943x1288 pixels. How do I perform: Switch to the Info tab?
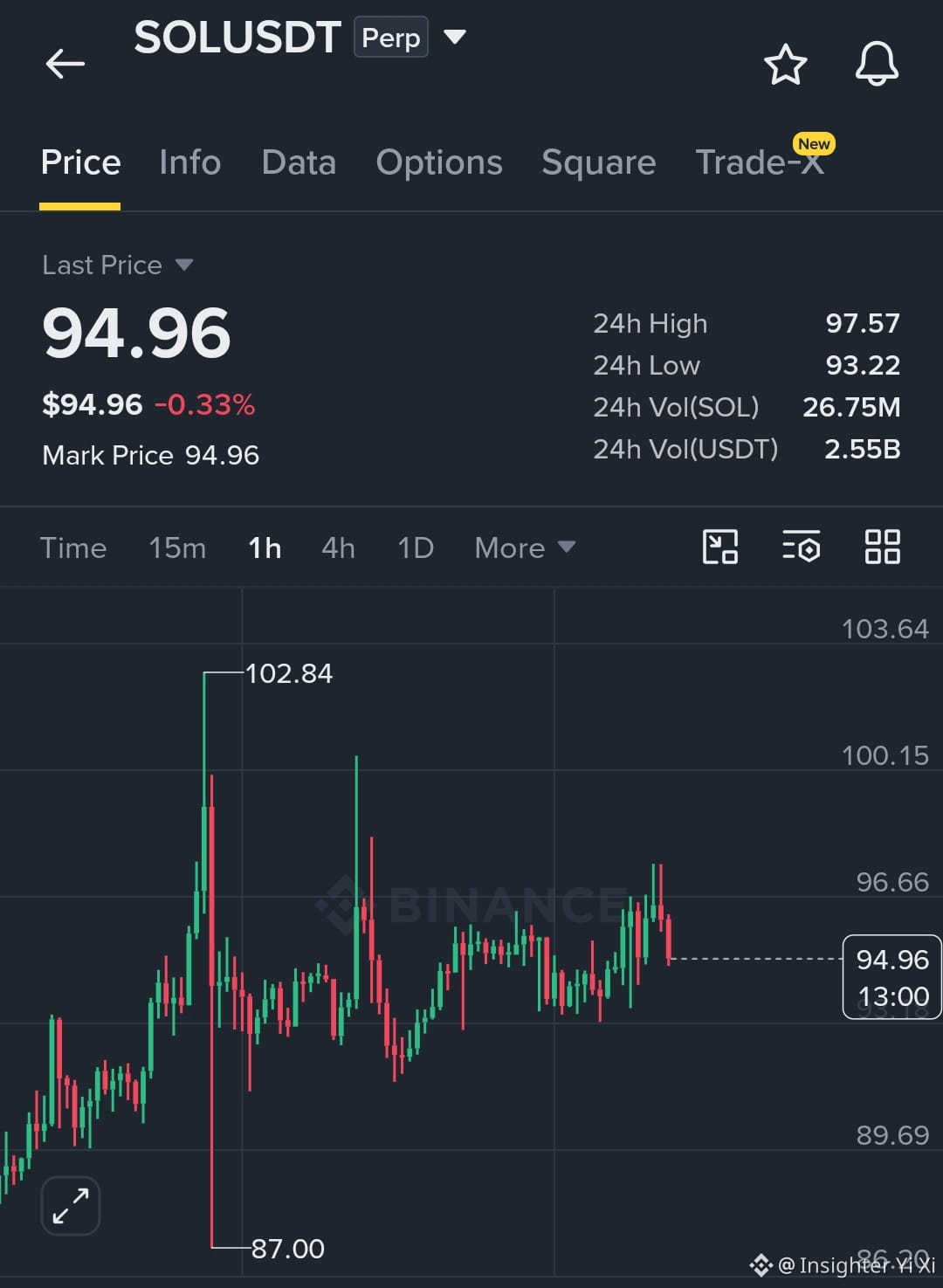[190, 162]
